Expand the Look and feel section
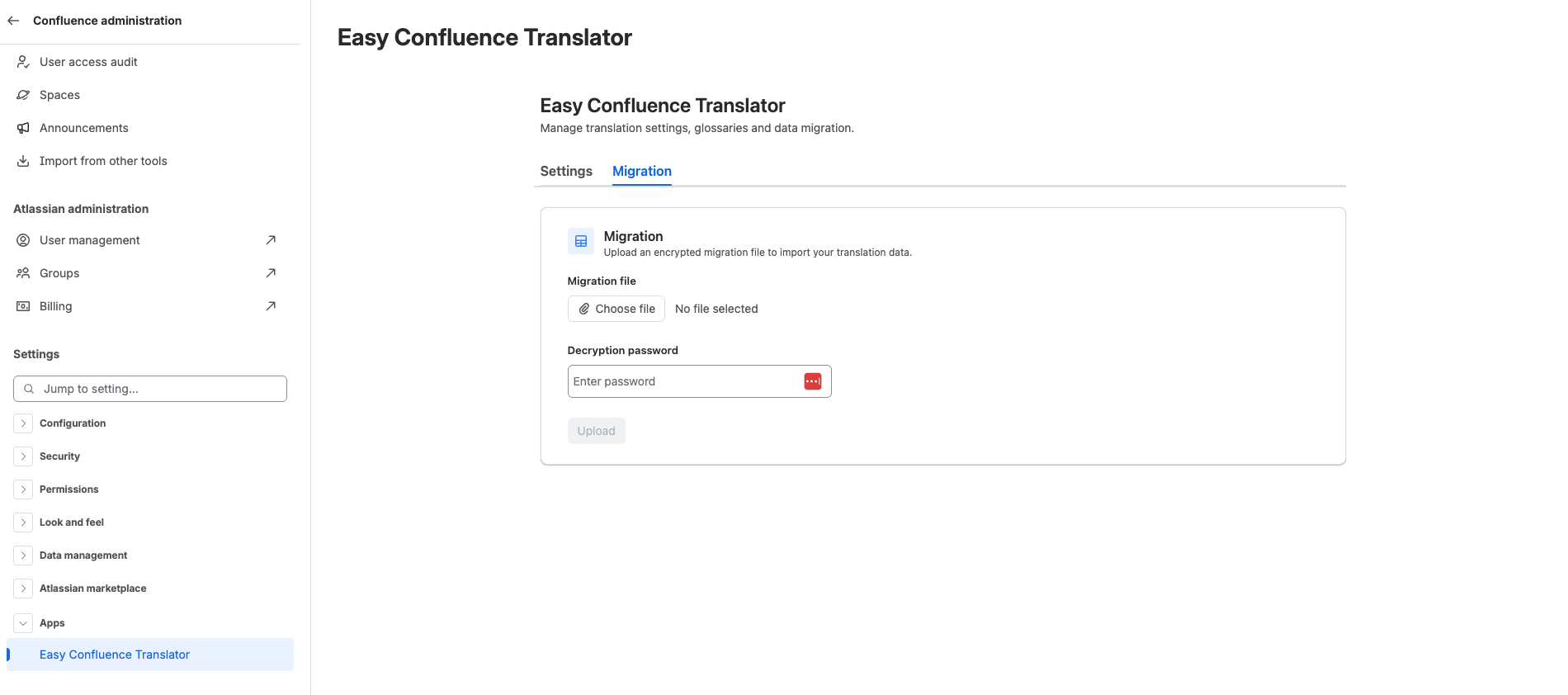Screen dimensions: 1568x695 point(23,522)
